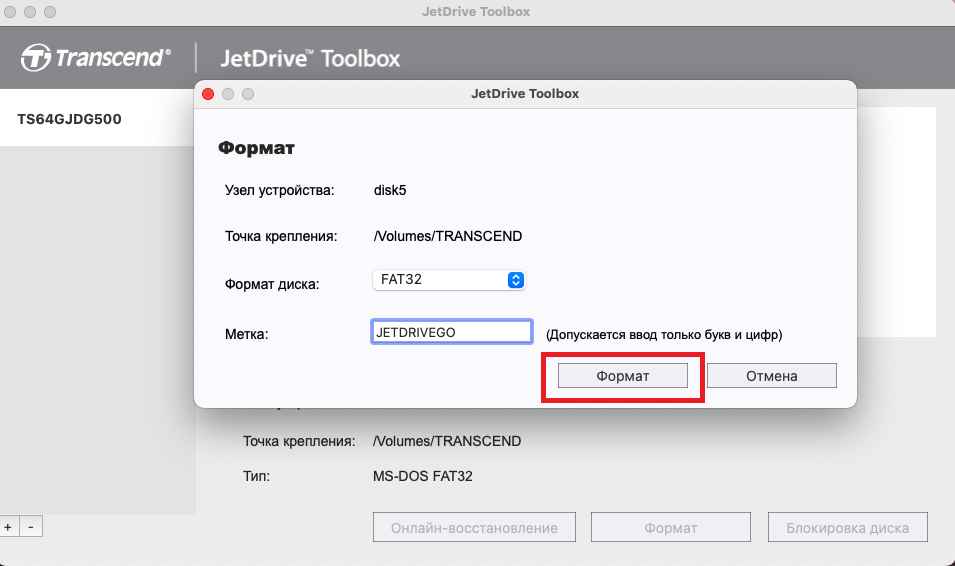955x566 pixels.
Task: Open the Формат диска FAT32 dropdown
Action: coord(449,280)
